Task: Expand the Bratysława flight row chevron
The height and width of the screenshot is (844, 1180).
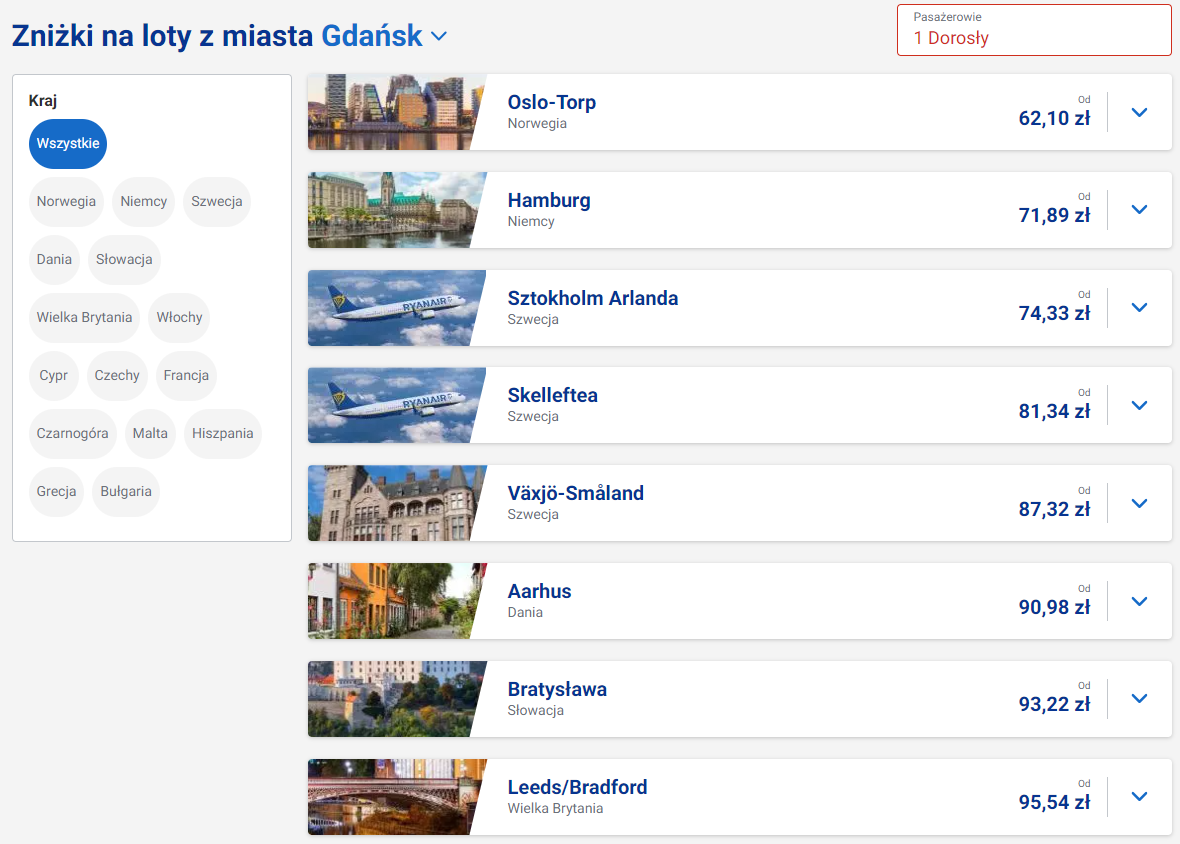Action: click(x=1139, y=699)
